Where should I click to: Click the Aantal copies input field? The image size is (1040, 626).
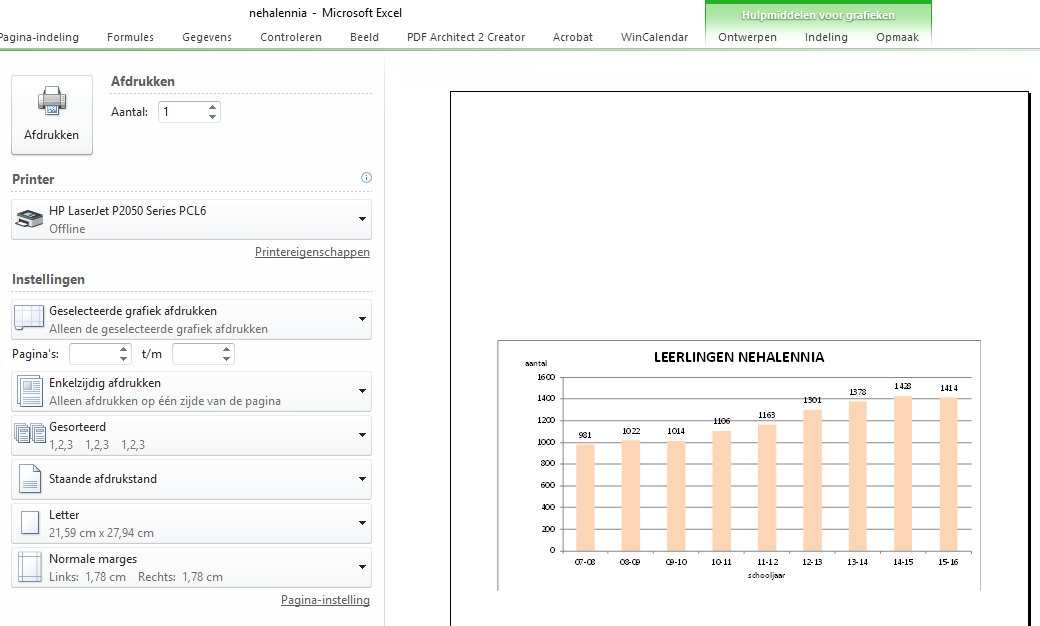[x=182, y=112]
